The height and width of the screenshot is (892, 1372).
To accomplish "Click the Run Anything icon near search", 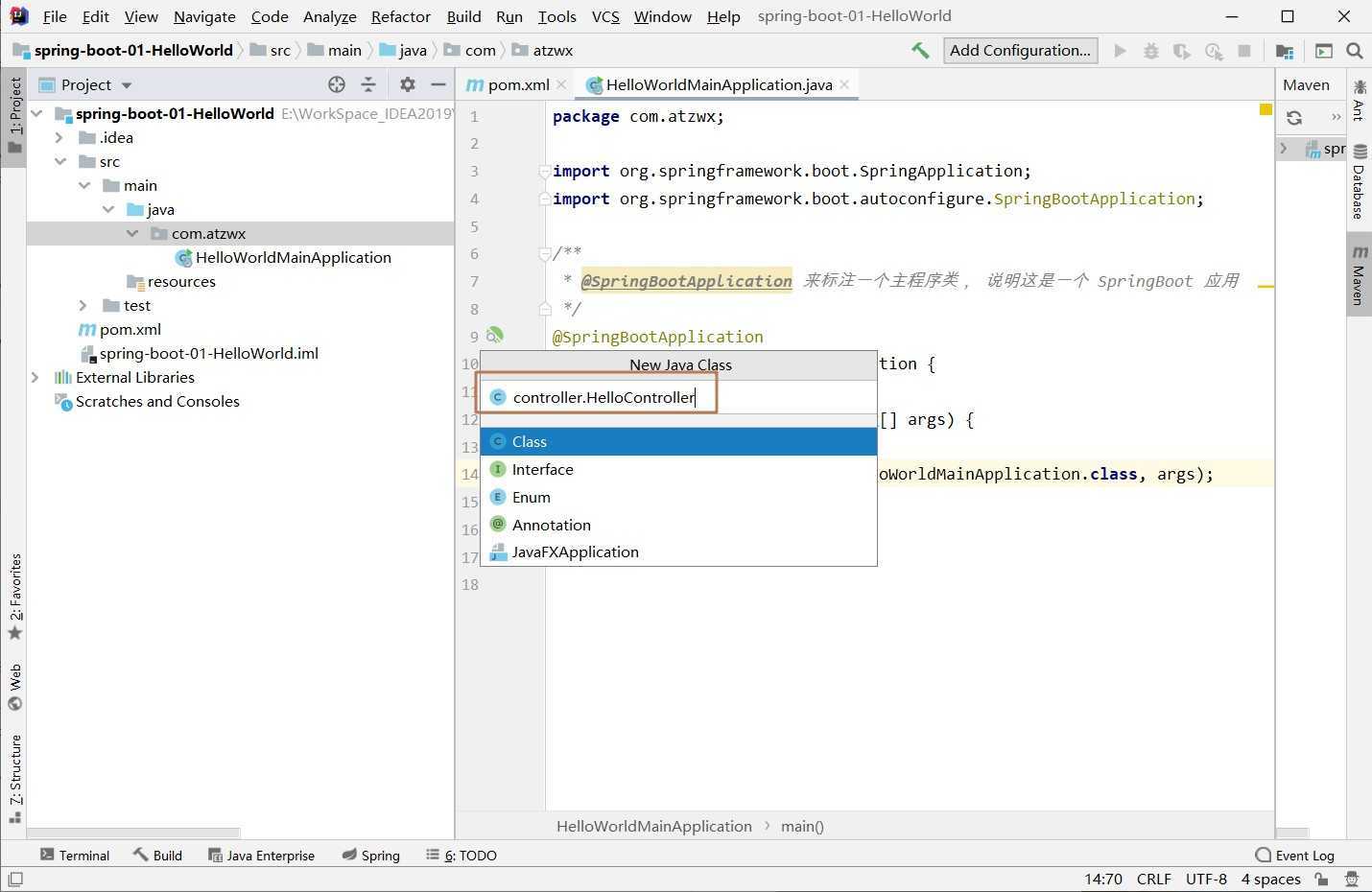I will point(1324,51).
